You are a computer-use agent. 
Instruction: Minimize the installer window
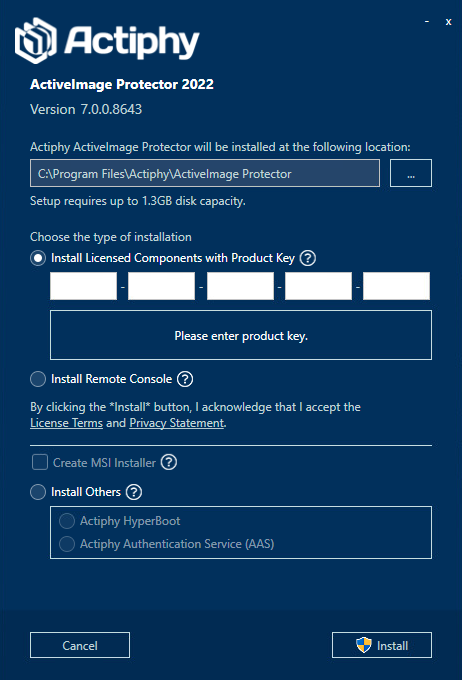pos(427,21)
